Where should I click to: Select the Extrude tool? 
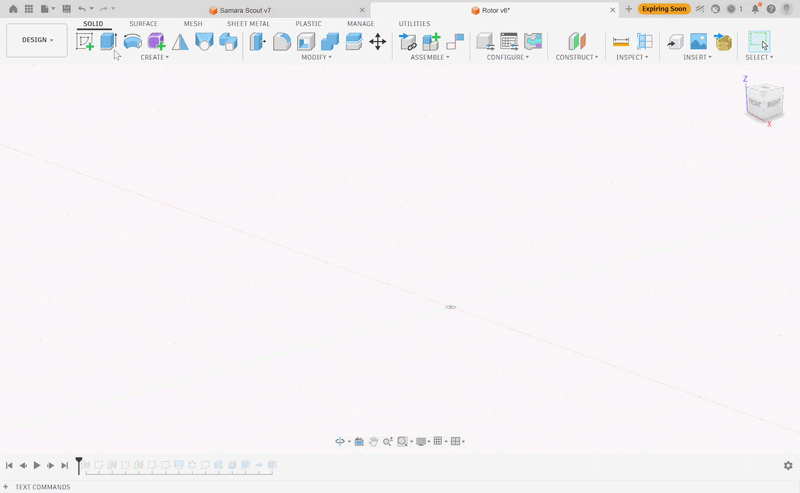(x=108, y=41)
